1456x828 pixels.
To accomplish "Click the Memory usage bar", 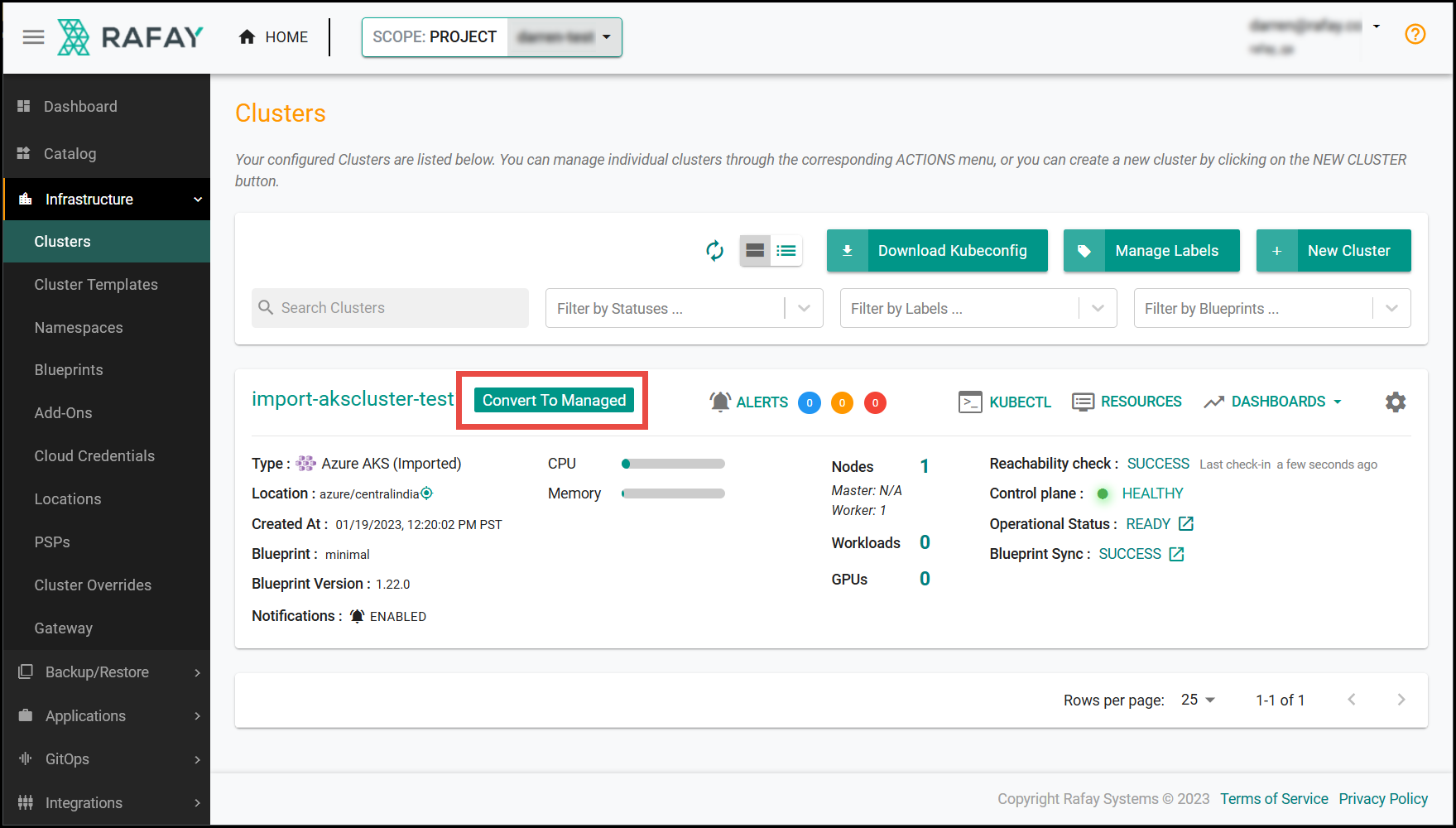I will coord(673,493).
